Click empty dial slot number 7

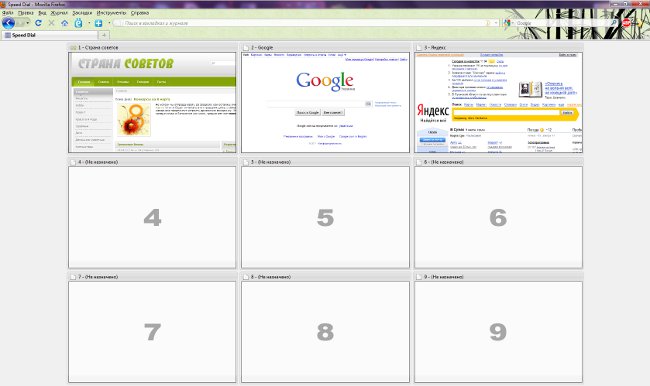(152, 332)
